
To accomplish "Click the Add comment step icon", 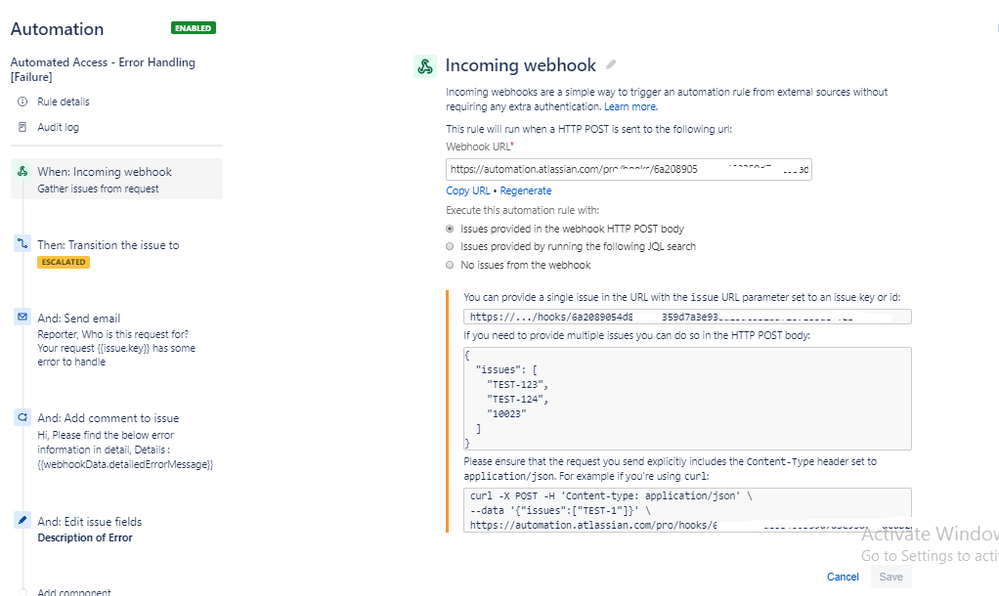I will (22, 417).
